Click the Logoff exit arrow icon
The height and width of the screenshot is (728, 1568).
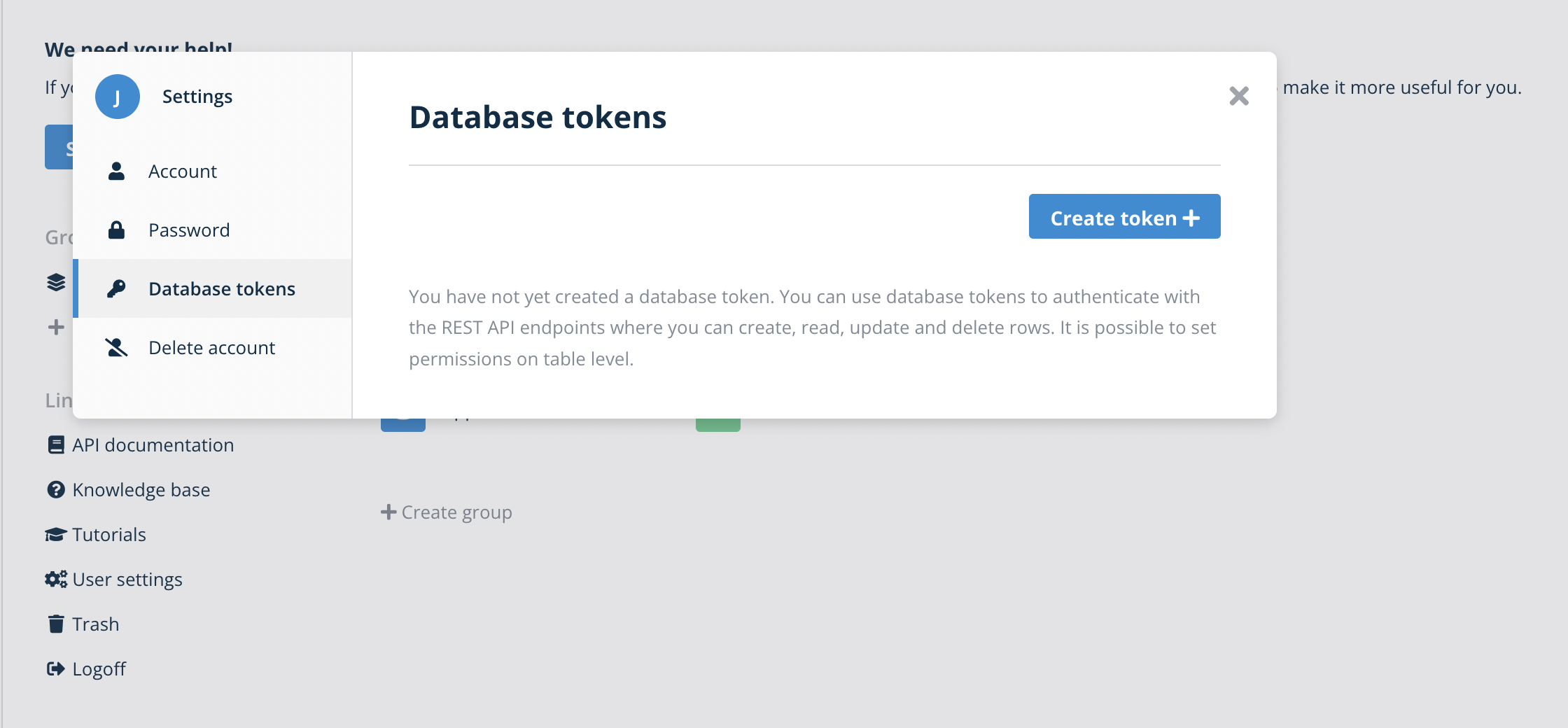(x=56, y=669)
